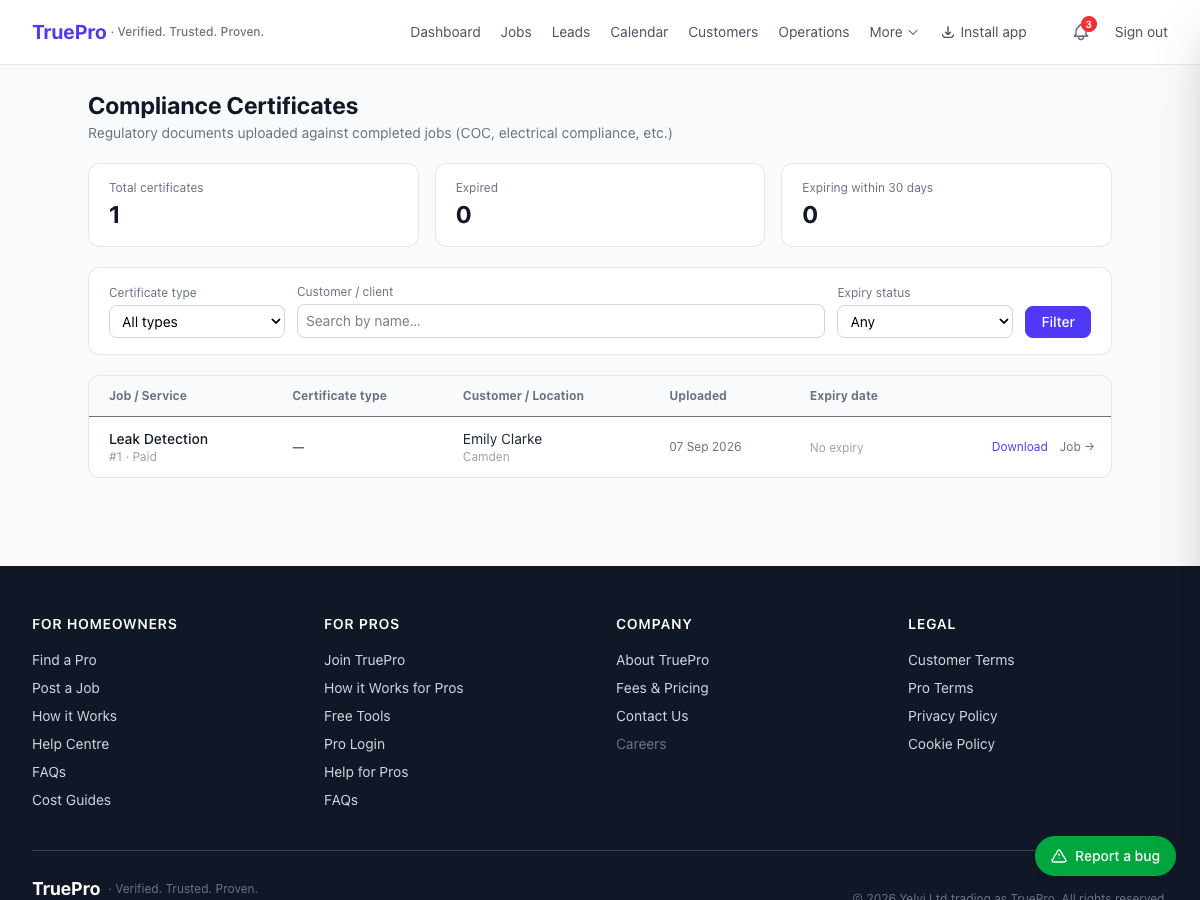Open the Leads page
This screenshot has width=1200, height=900.
point(571,32)
